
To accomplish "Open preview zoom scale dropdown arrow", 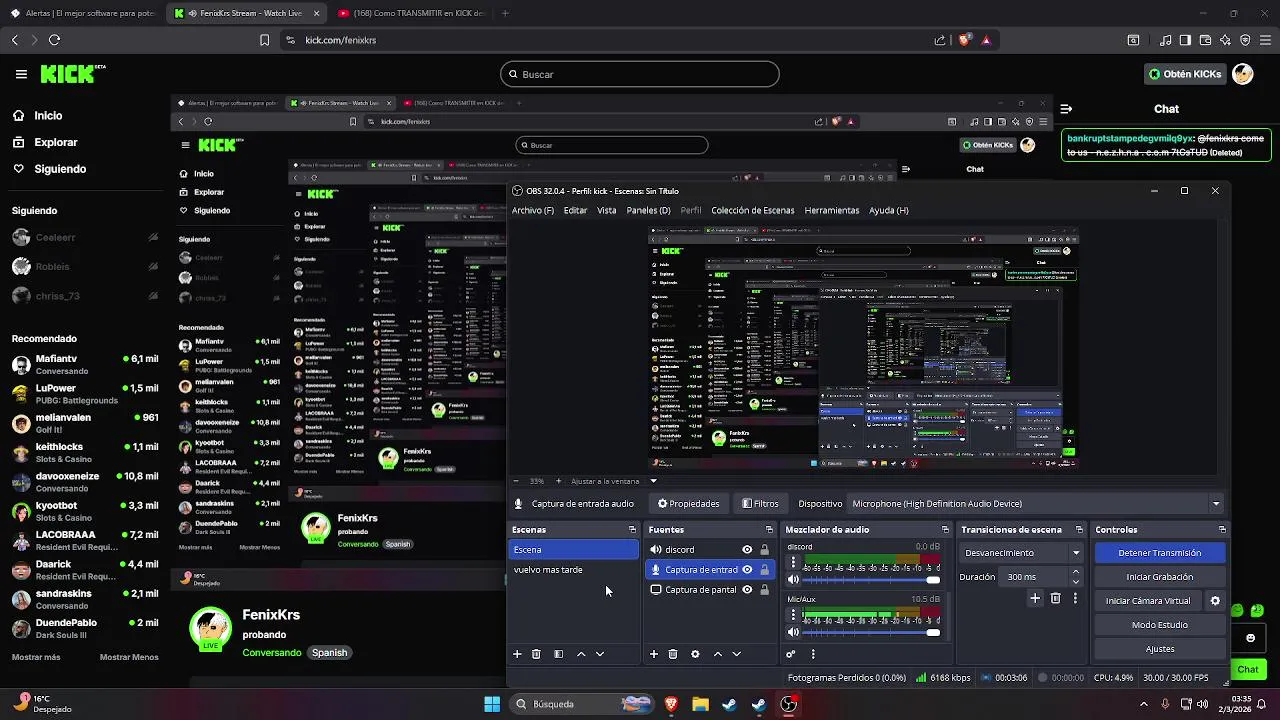I will coord(653,481).
